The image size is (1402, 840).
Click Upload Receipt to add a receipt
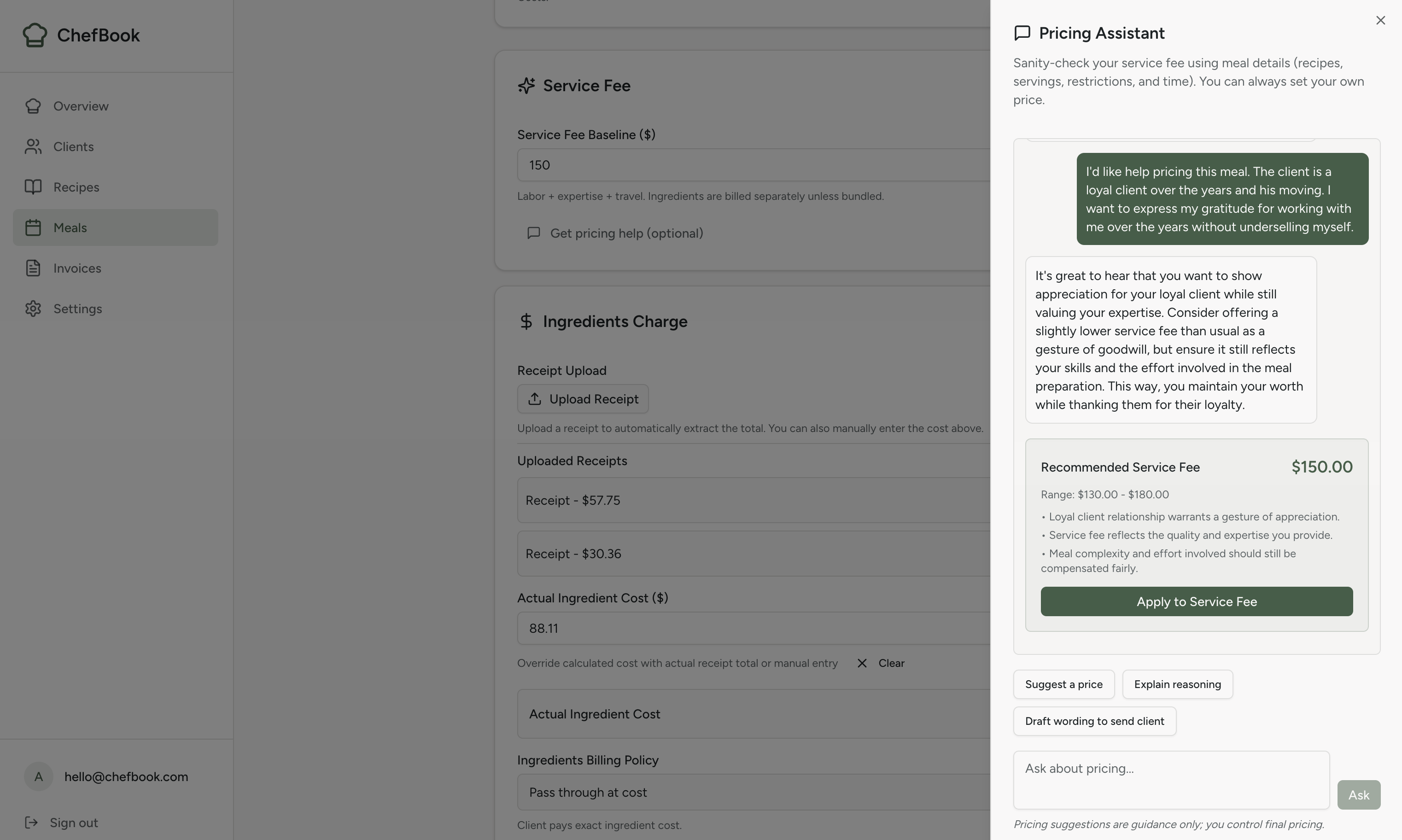[x=583, y=398]
